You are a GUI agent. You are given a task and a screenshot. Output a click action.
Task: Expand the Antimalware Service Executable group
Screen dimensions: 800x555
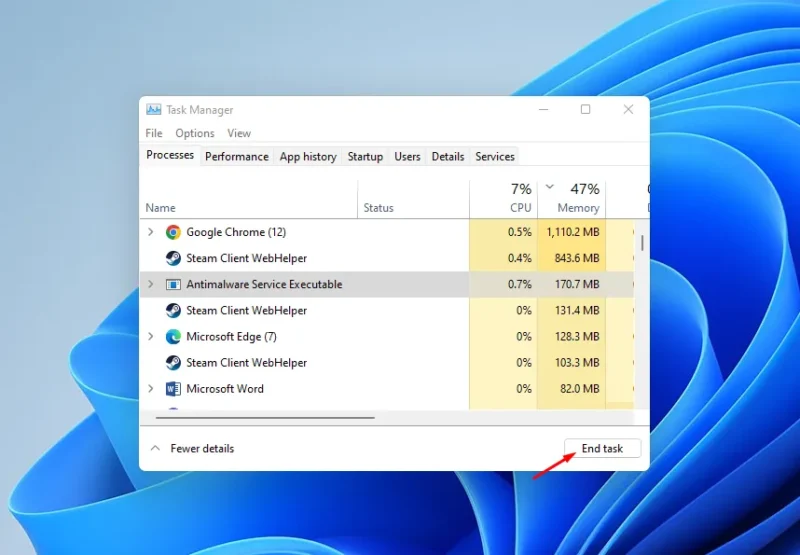coord(151,284)
